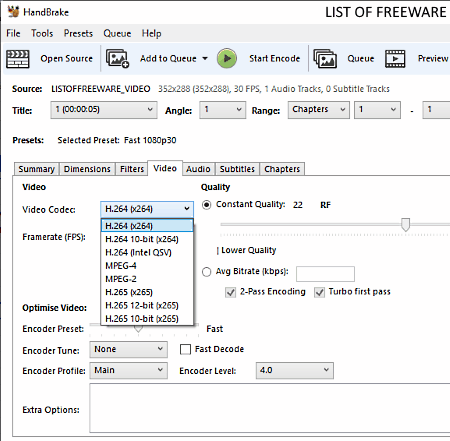Switch to the Dimensions tab

click(x=87, y=169)
